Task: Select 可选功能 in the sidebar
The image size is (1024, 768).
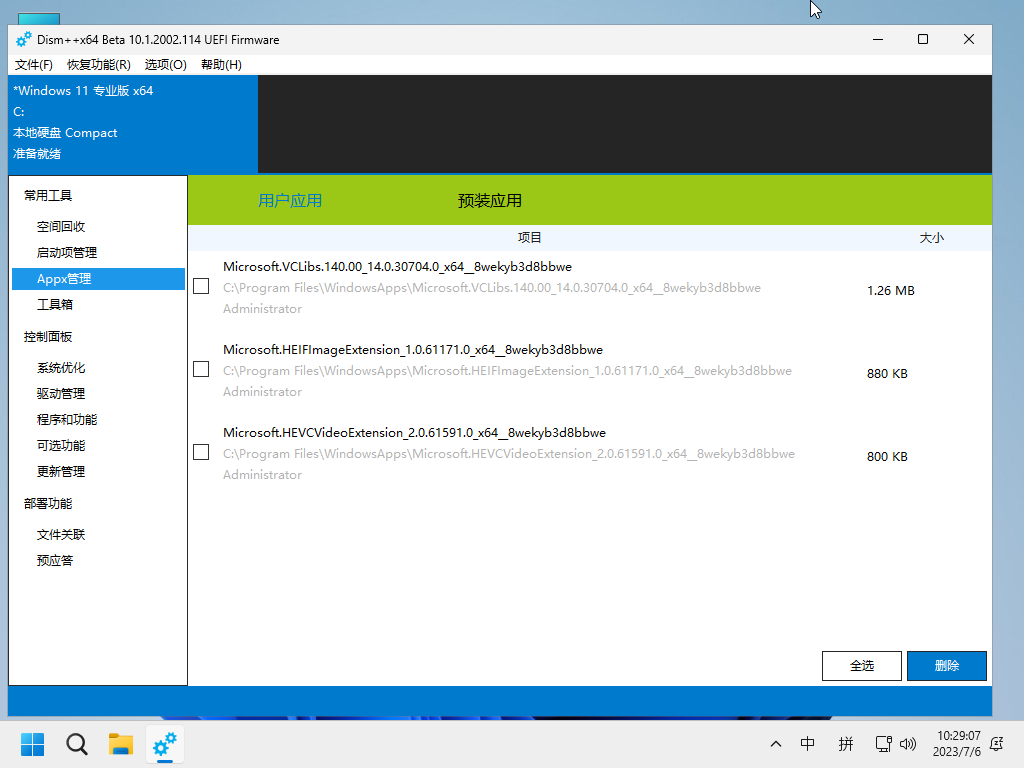Action: point(98,445)
